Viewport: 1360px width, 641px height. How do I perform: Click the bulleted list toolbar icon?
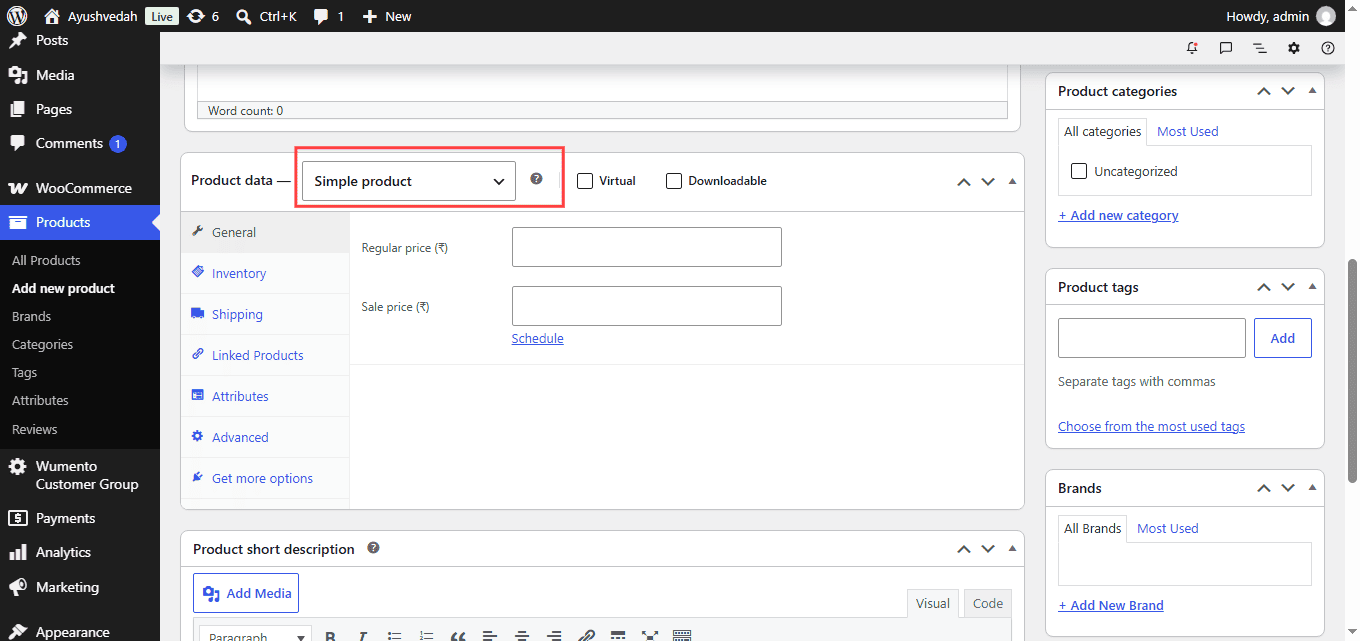tap(394, 635)
